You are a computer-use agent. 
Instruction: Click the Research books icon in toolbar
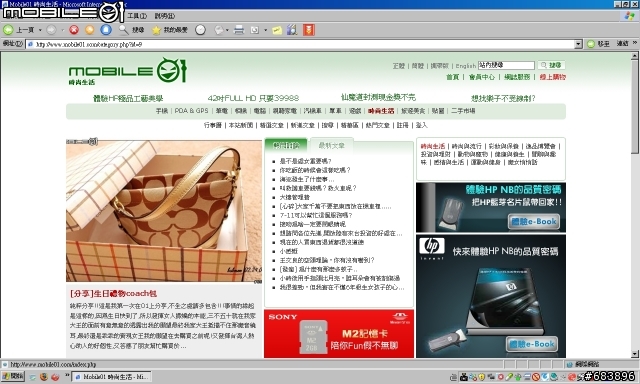coord(292,30)
